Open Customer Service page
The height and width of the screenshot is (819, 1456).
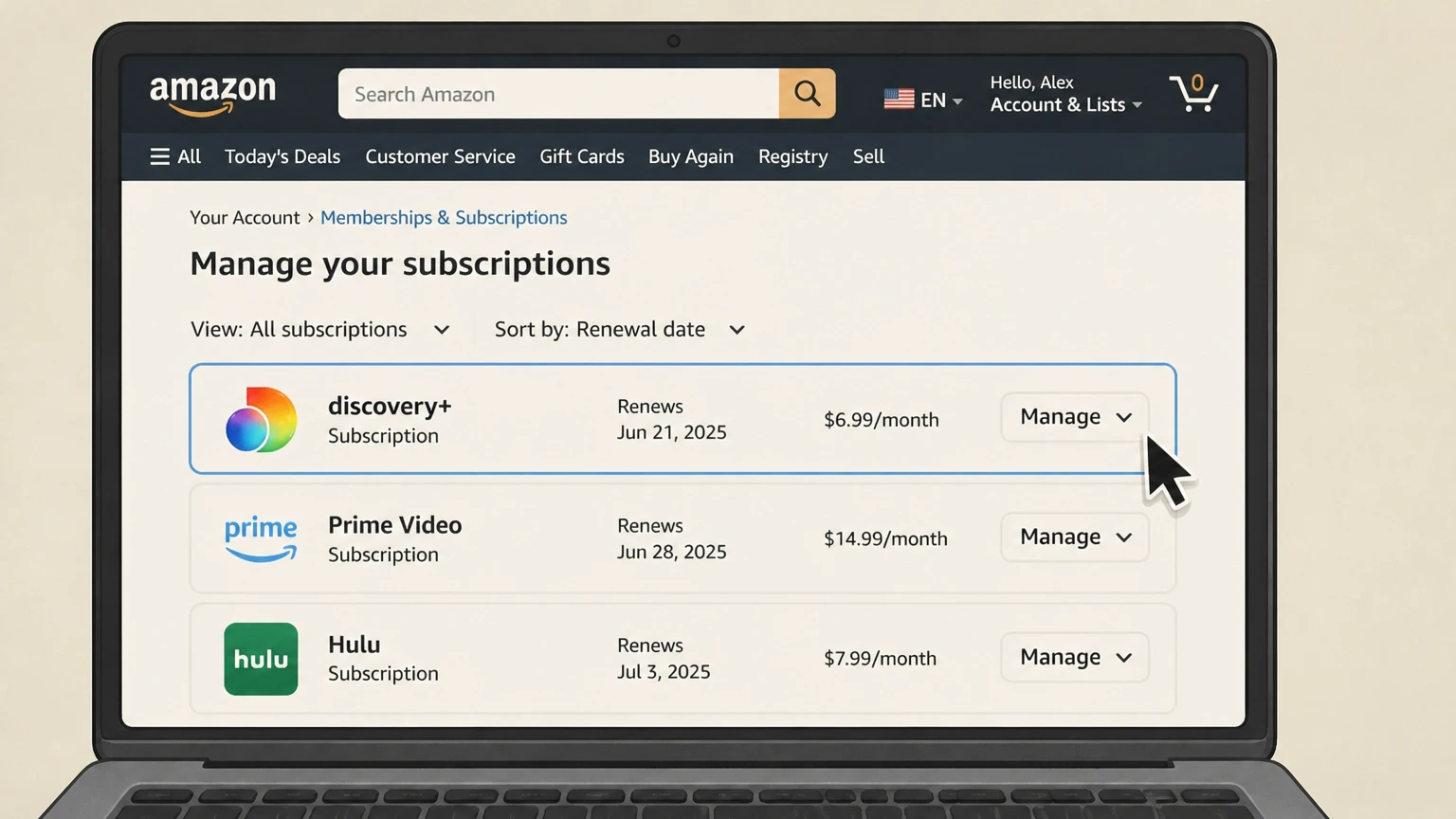pos(440,156)
